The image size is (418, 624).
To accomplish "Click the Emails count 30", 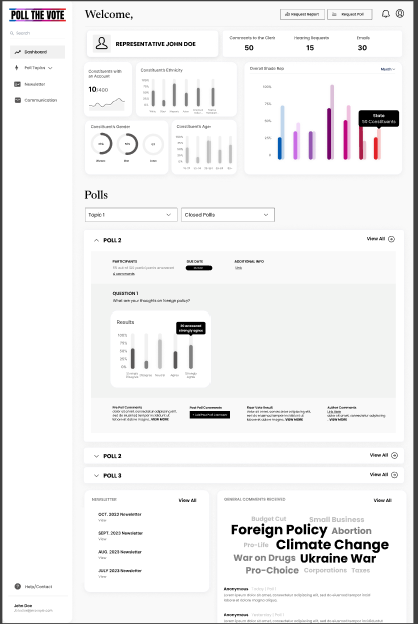I will [x=362, y=48].
